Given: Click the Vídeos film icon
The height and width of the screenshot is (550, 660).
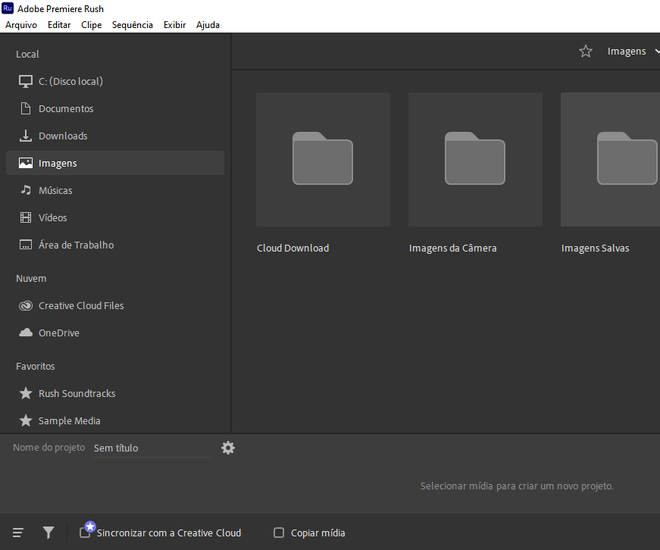Looking at the screenshot, I should tap(26, 218).
